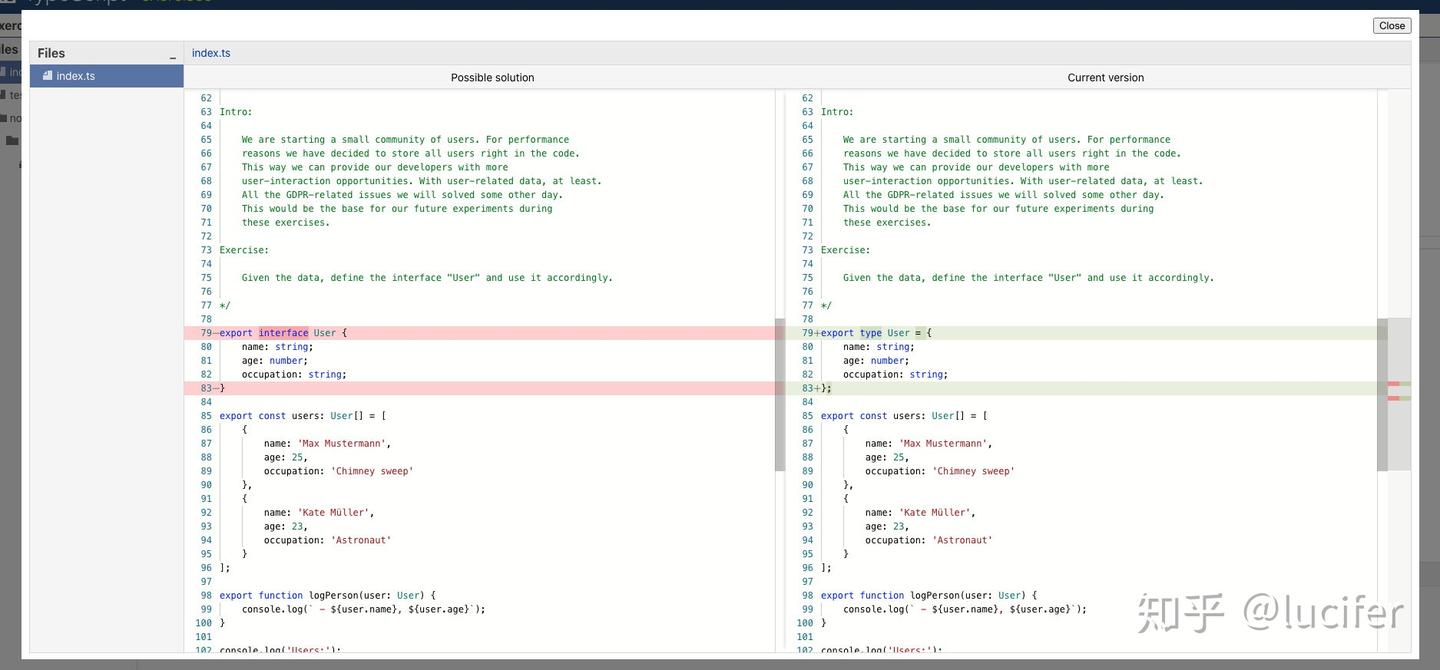The image size is (1440, 670).
Task: Click "Intro:" comment in the Possible solution pane
Action: click(x=236, y=113)
